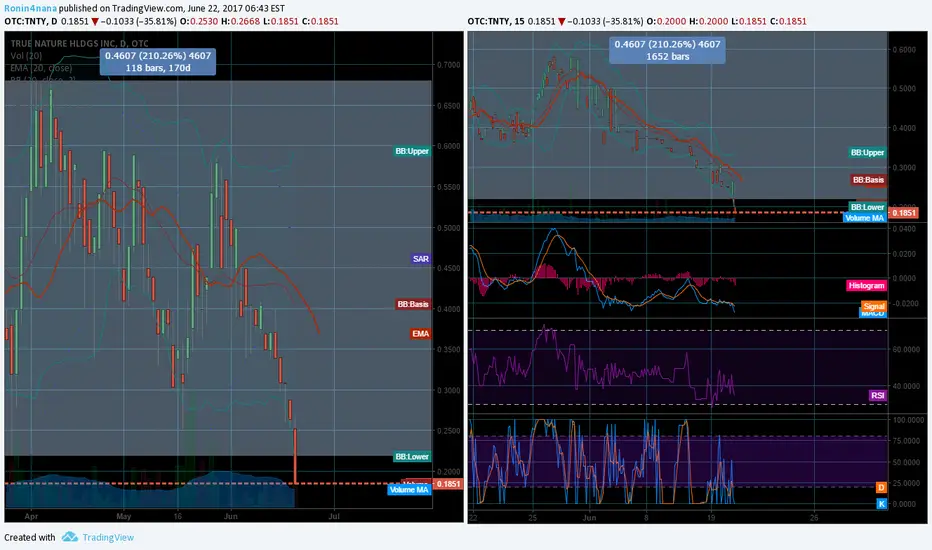Click the 0.4500 price axis label on daily chart

tap(449, 268)
